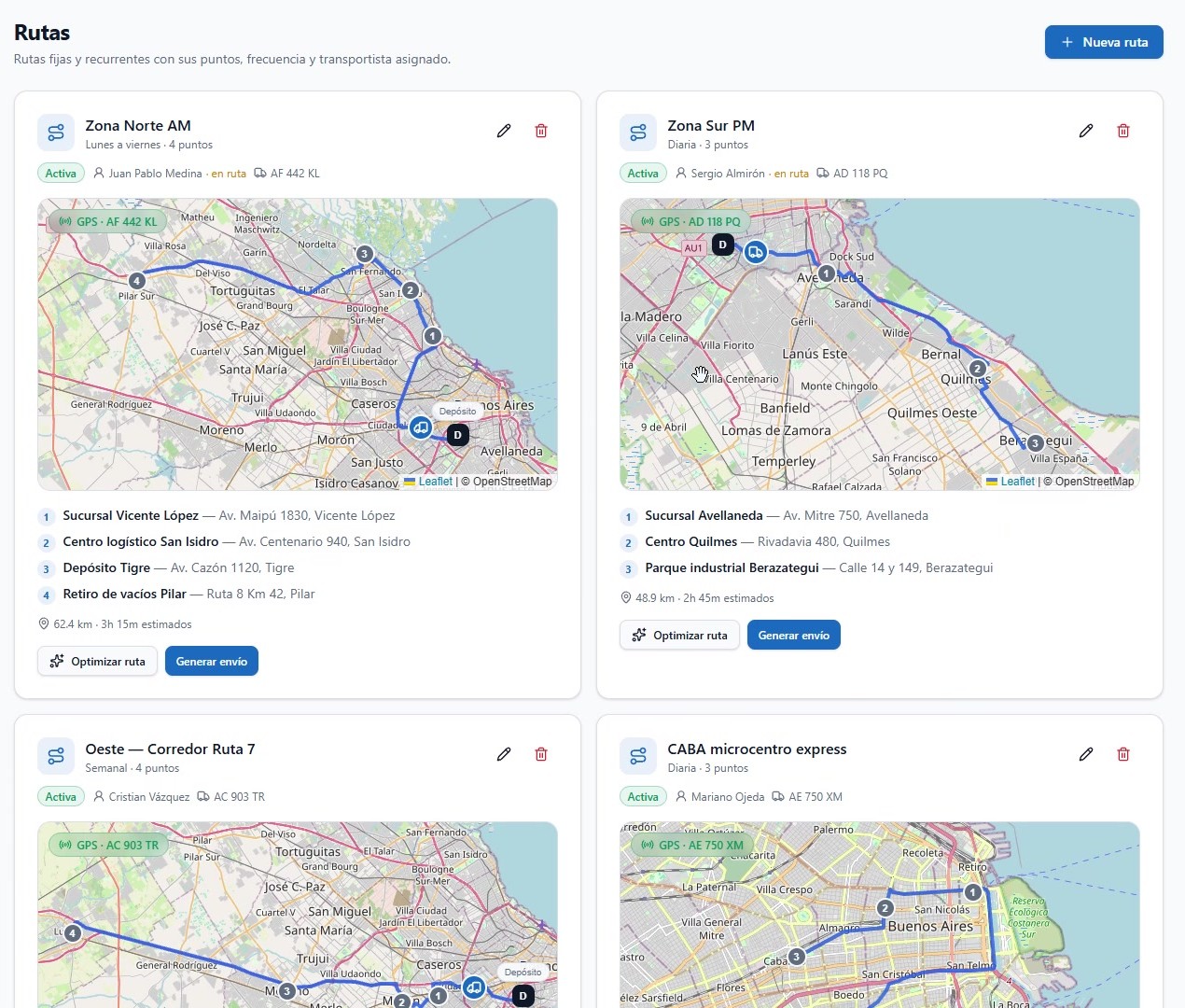Click the CABA microcentro express route icon
The height and width of the screenshot is (1008, 1185).
(638, 756)
